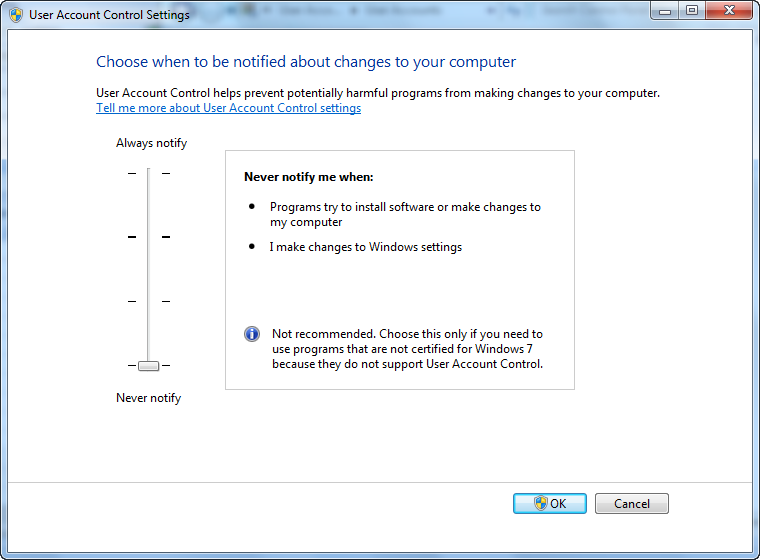Click the Cancel button

point(632,503)
